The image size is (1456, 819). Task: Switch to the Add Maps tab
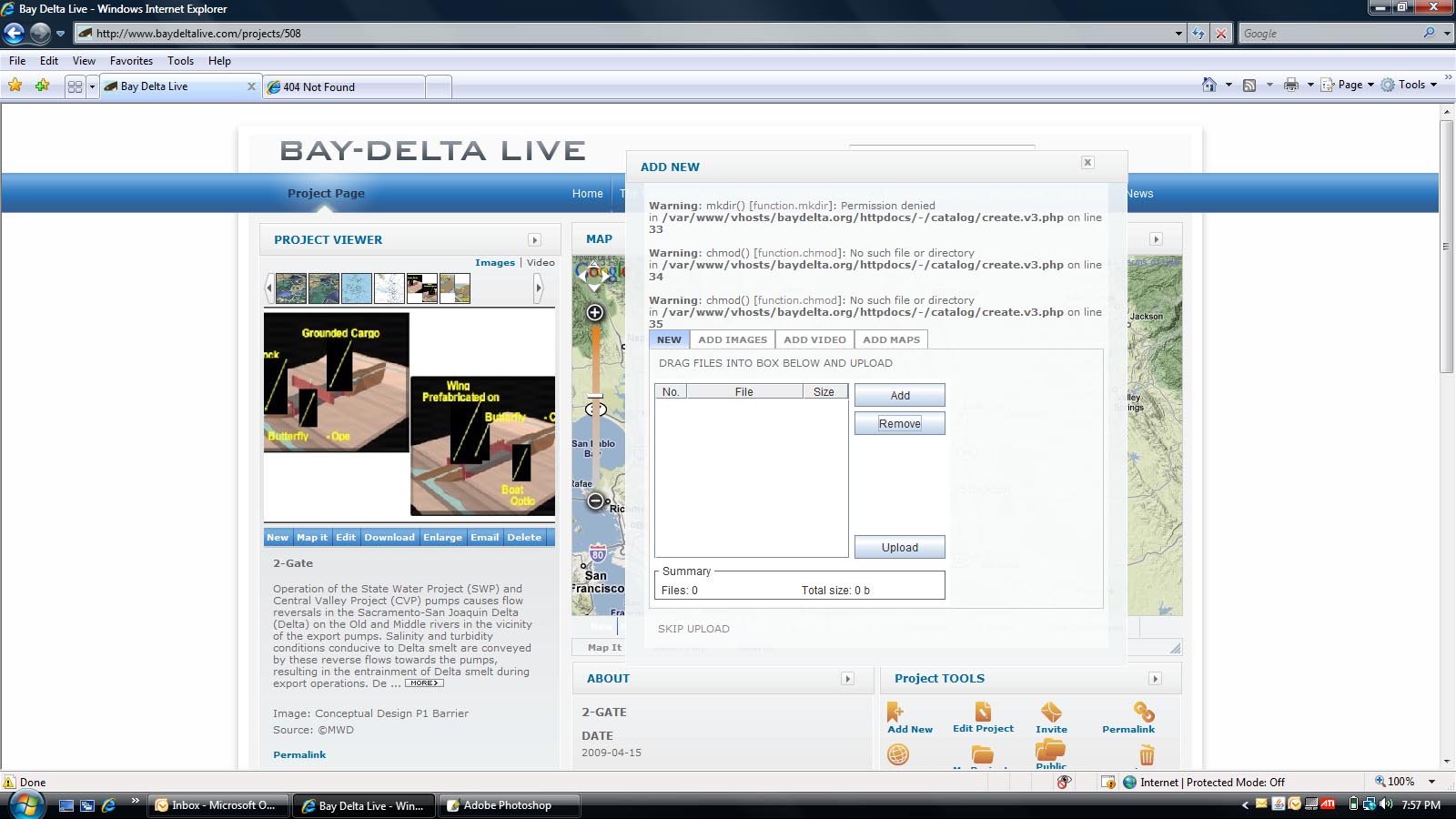[891, 339]
